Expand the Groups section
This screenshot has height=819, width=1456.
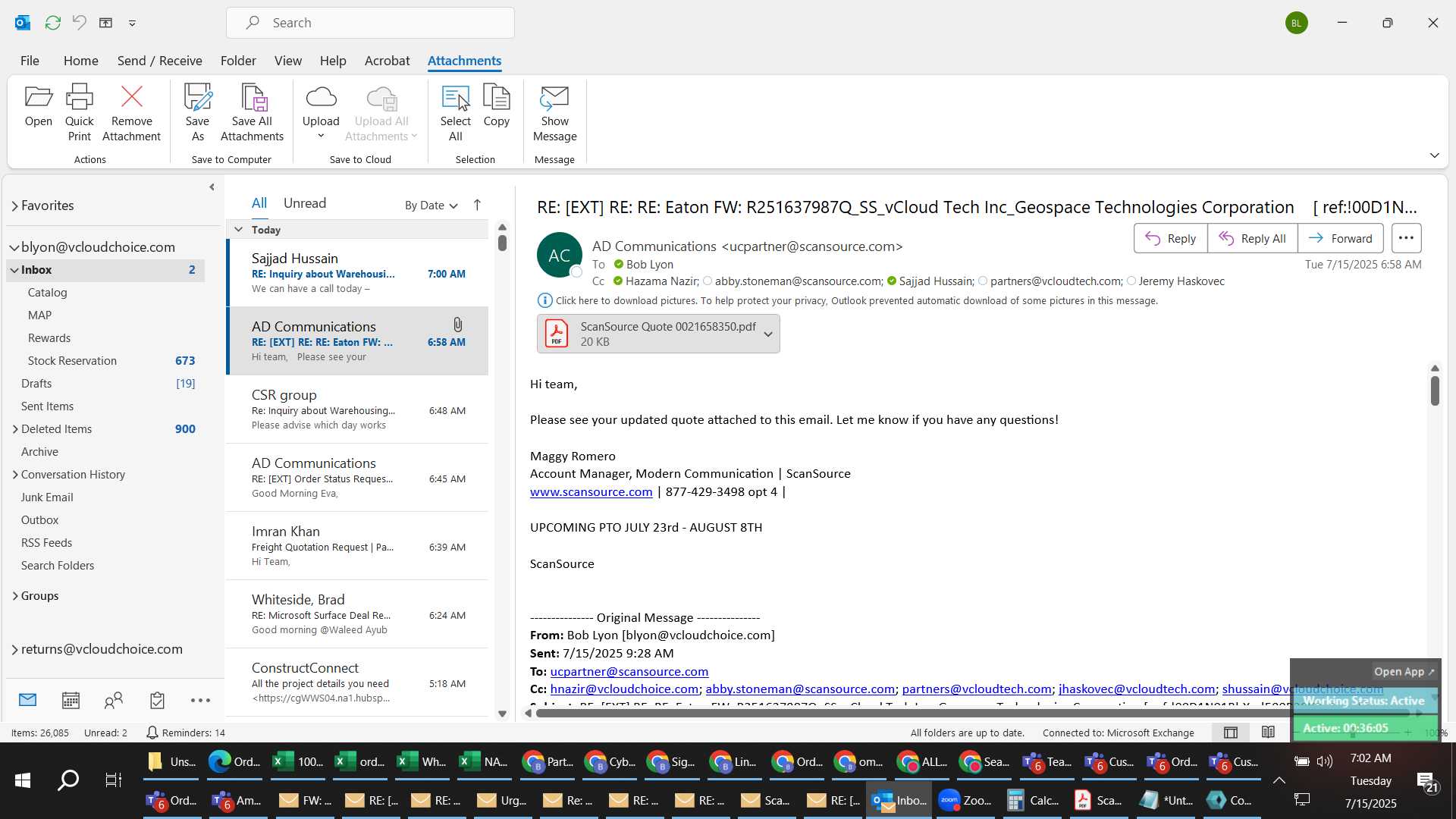pos(15,596)
